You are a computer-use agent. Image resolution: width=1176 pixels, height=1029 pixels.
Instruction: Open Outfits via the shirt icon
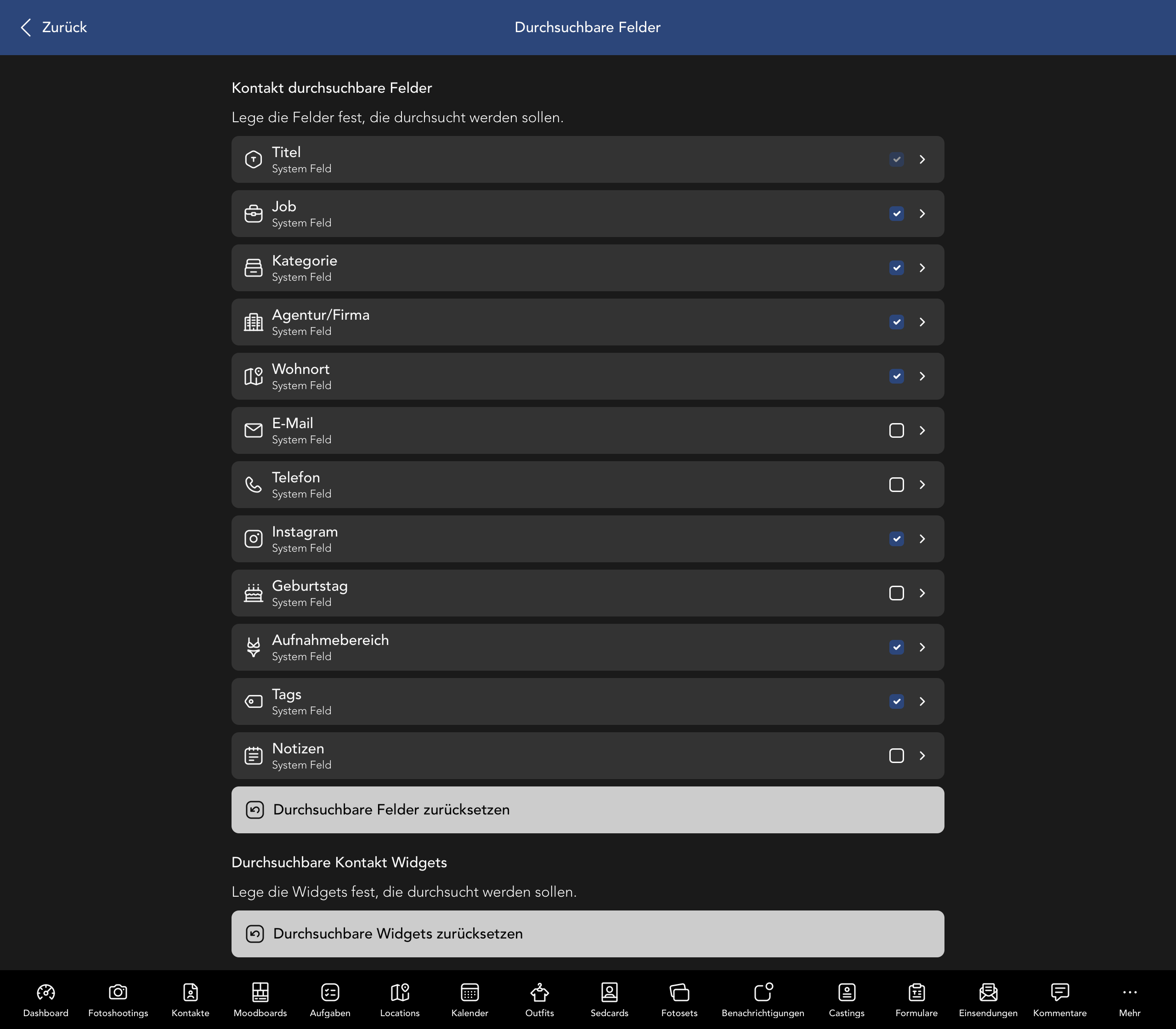(x=540, y=992)
